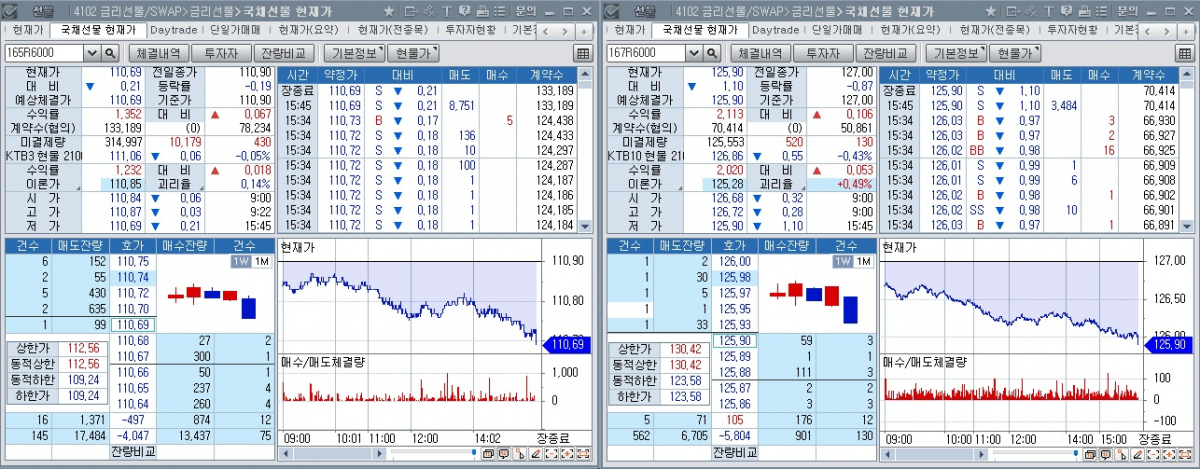Click the plus-bracket zoom-in icon under left chart
The width and height of the screenshot is (1200, 469).
[x=567, y=453]
